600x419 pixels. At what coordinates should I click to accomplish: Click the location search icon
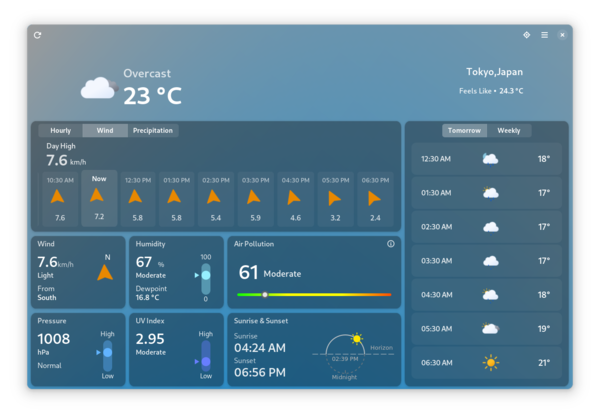(x=526, y=35)
